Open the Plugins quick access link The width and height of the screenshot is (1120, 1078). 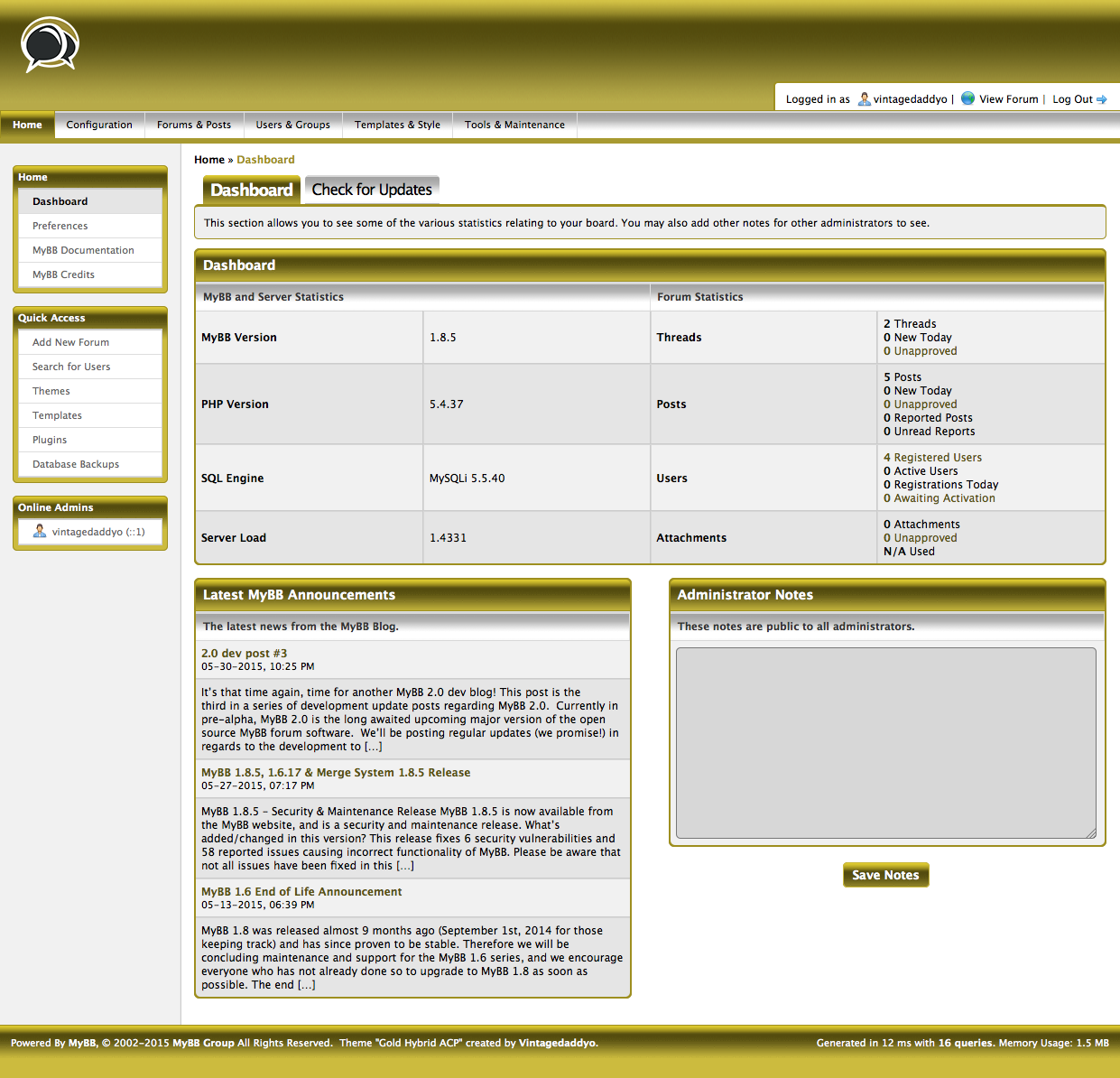tap(50, 440)
